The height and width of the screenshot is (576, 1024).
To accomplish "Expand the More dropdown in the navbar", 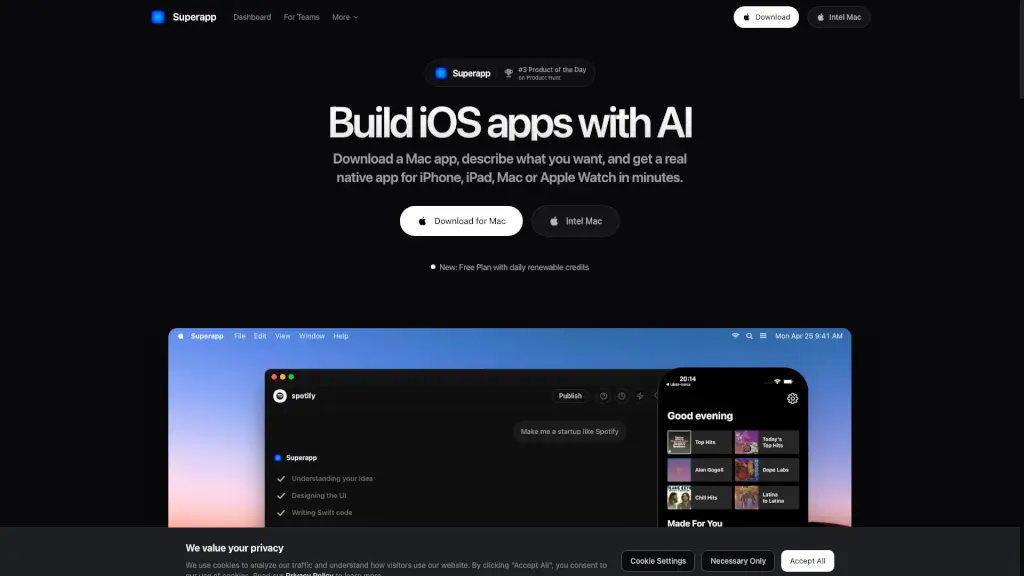I will point(345,17).
